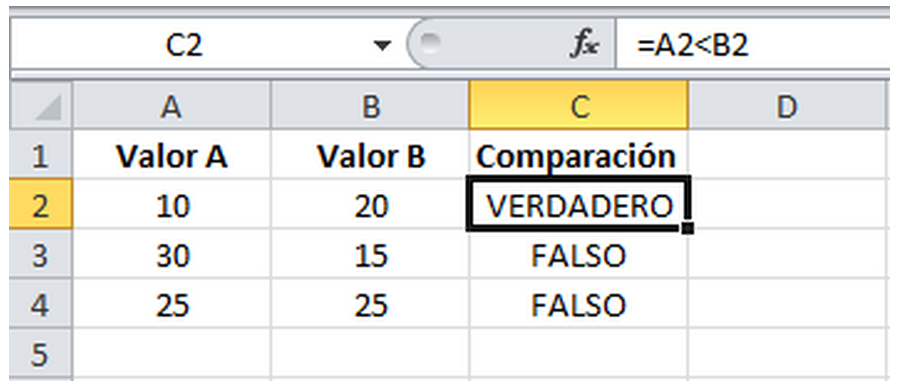Click cell A4 with value 25
The image size is (898, 387).
tap(172, 303)
